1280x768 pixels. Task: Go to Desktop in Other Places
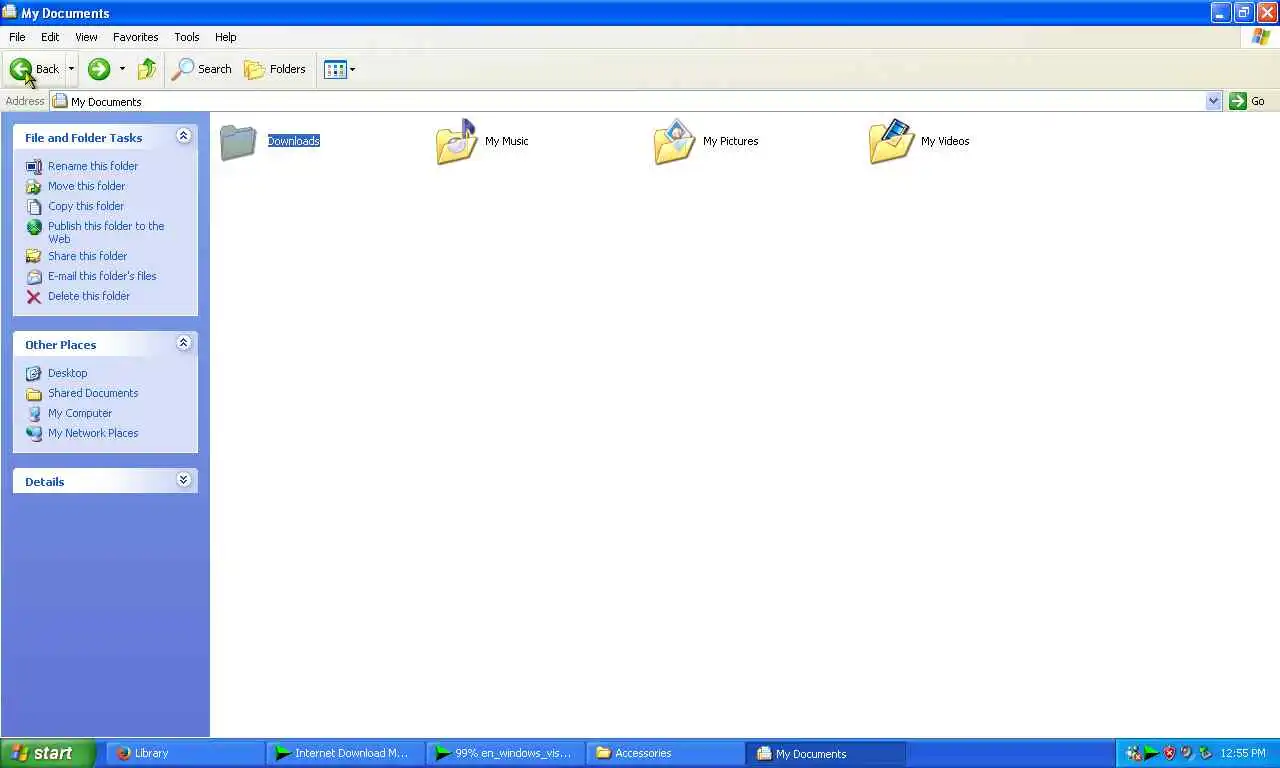tap(67, 373)
